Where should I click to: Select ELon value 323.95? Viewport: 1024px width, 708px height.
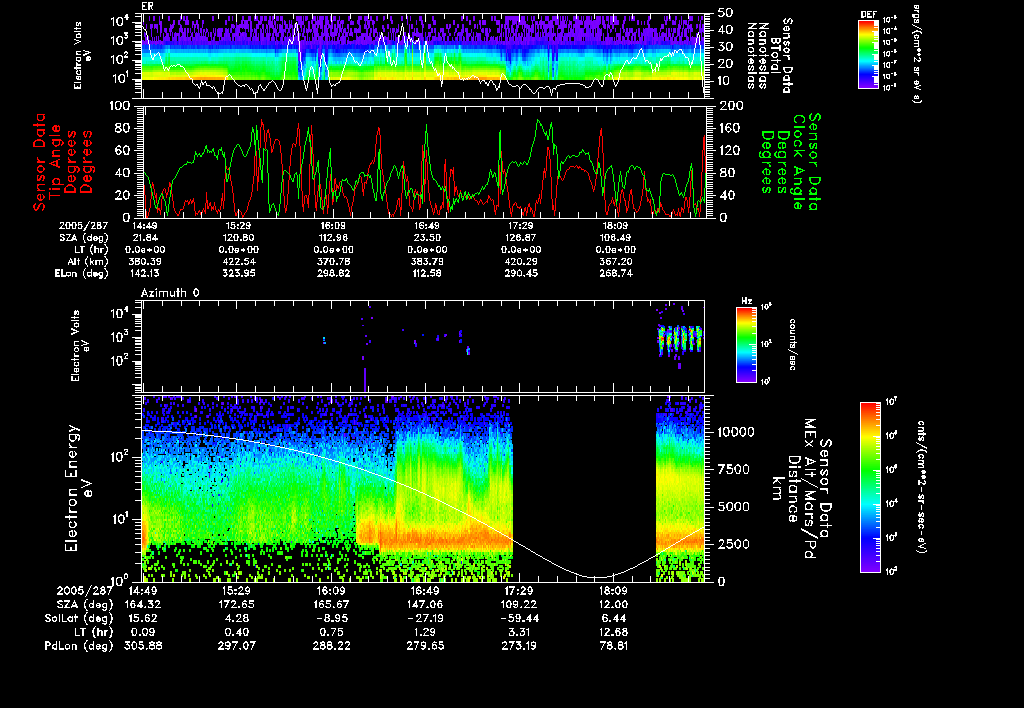238,274
